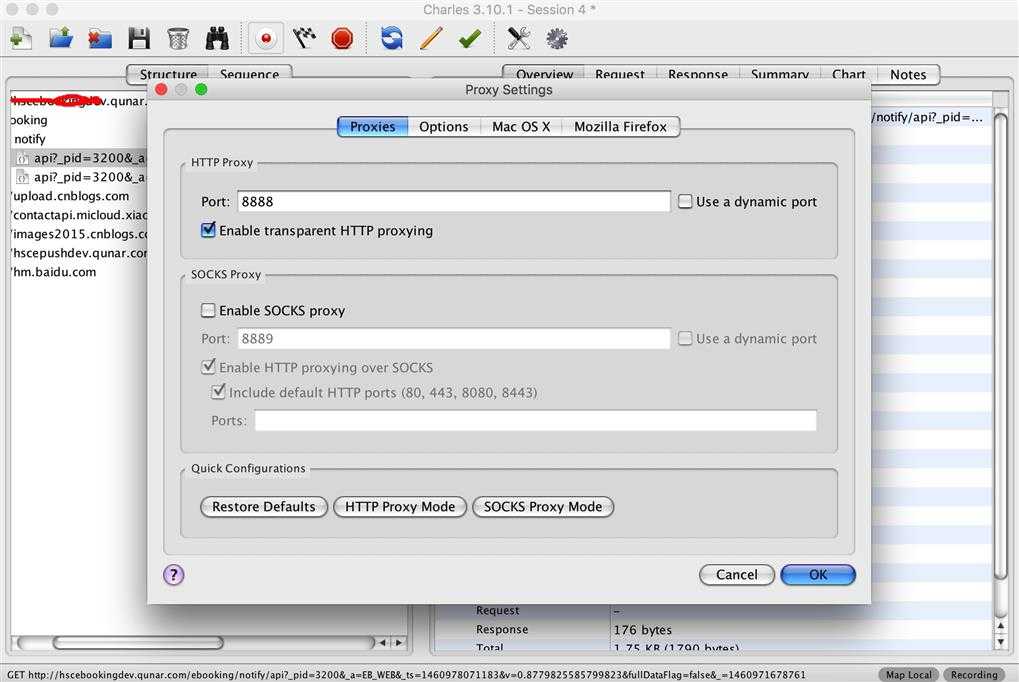This screenshot has height=682, width=1019.
Task: Open a saved session with the folder icon
Action: tap(60, 38)
